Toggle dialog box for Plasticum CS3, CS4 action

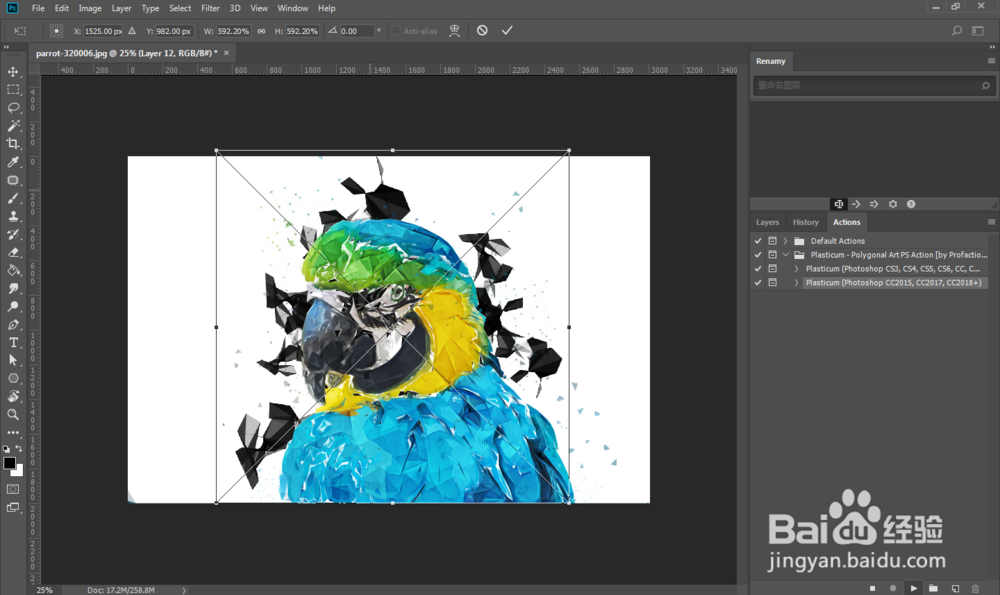pyautogui.click(x=772, y=269)
